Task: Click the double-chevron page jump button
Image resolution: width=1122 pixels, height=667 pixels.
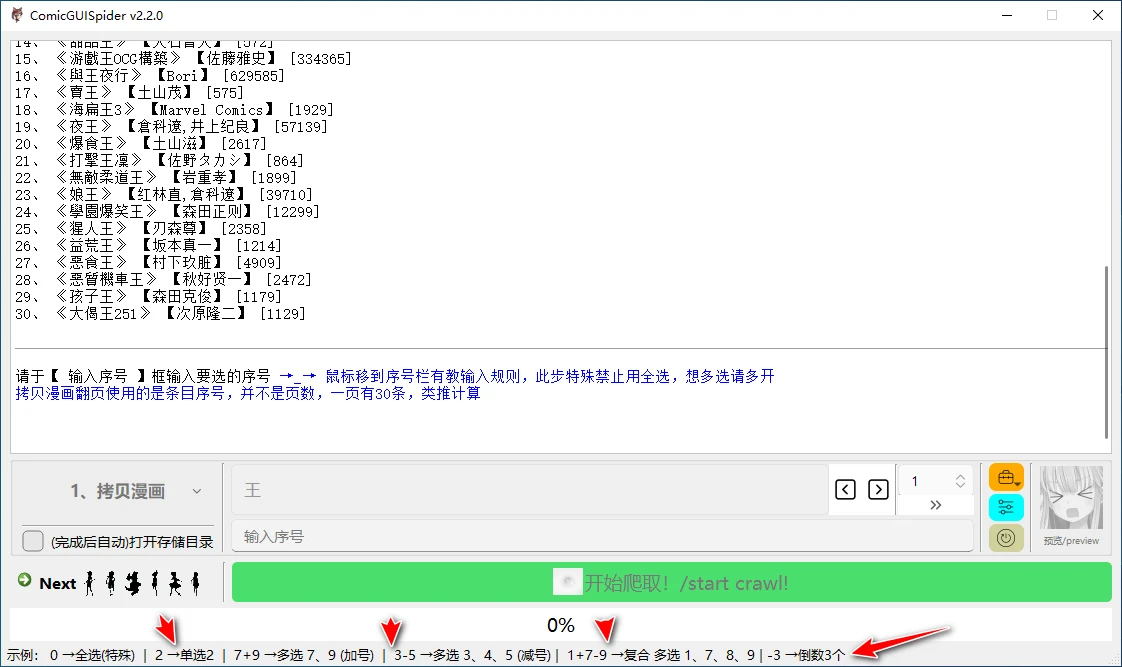Action: [x=935, y=505]
